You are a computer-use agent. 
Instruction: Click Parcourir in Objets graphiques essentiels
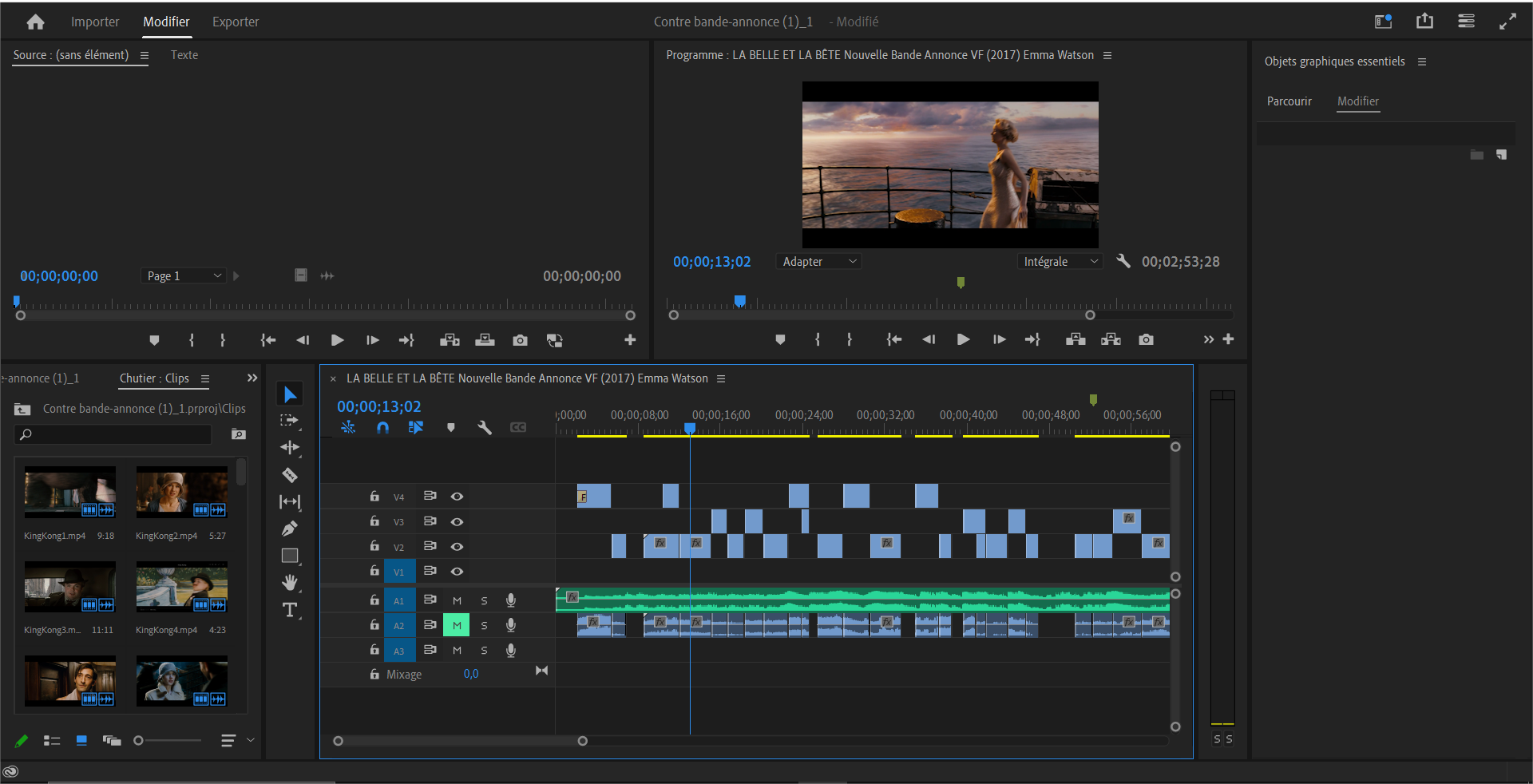click(x=1289, y=101)
